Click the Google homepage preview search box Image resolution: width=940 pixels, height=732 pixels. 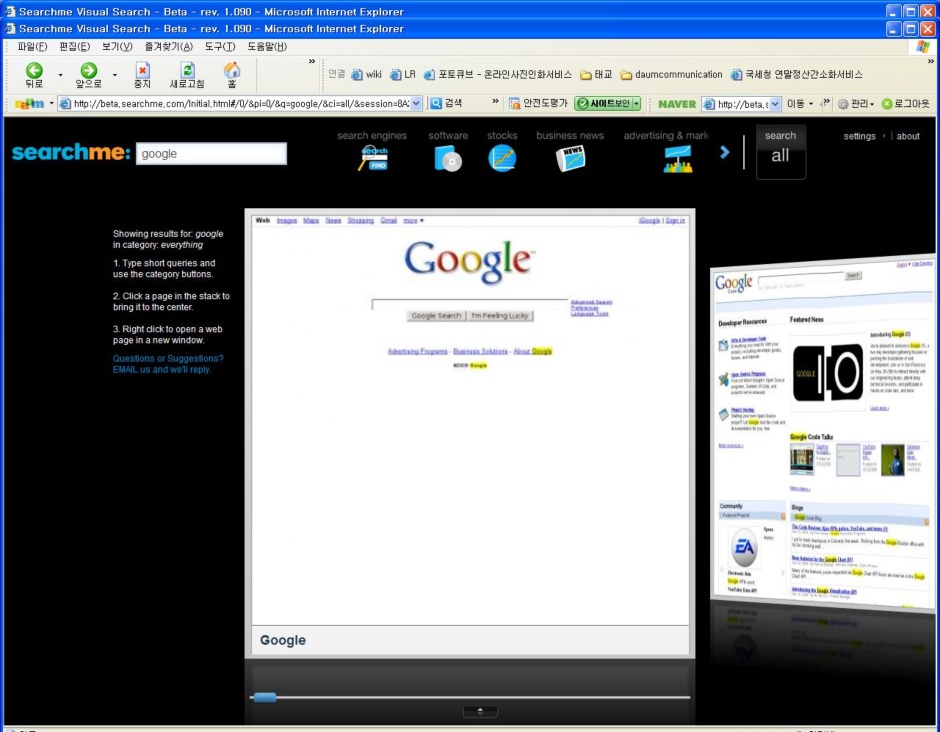pos(469,304)
